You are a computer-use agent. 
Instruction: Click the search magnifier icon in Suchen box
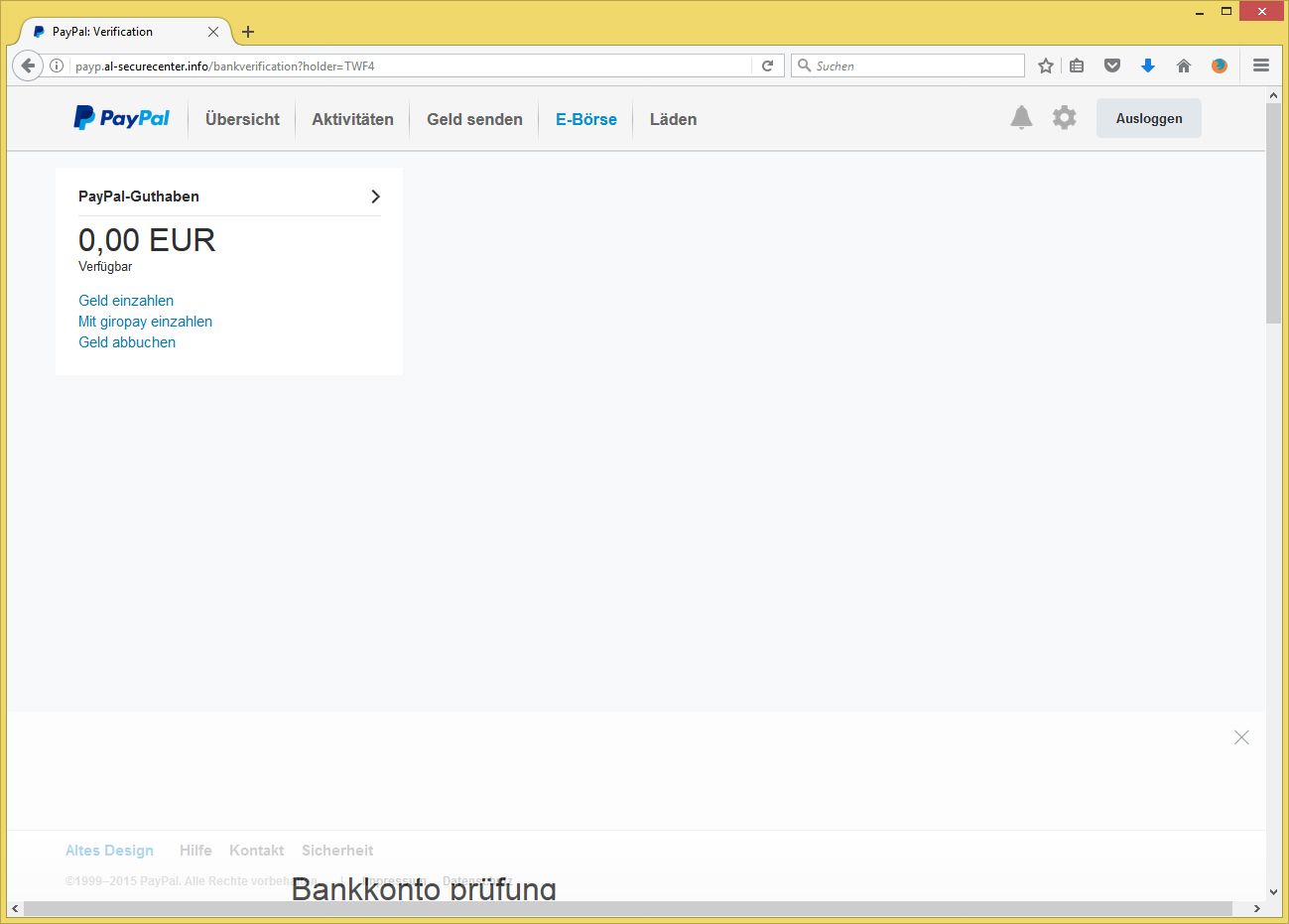804,66
